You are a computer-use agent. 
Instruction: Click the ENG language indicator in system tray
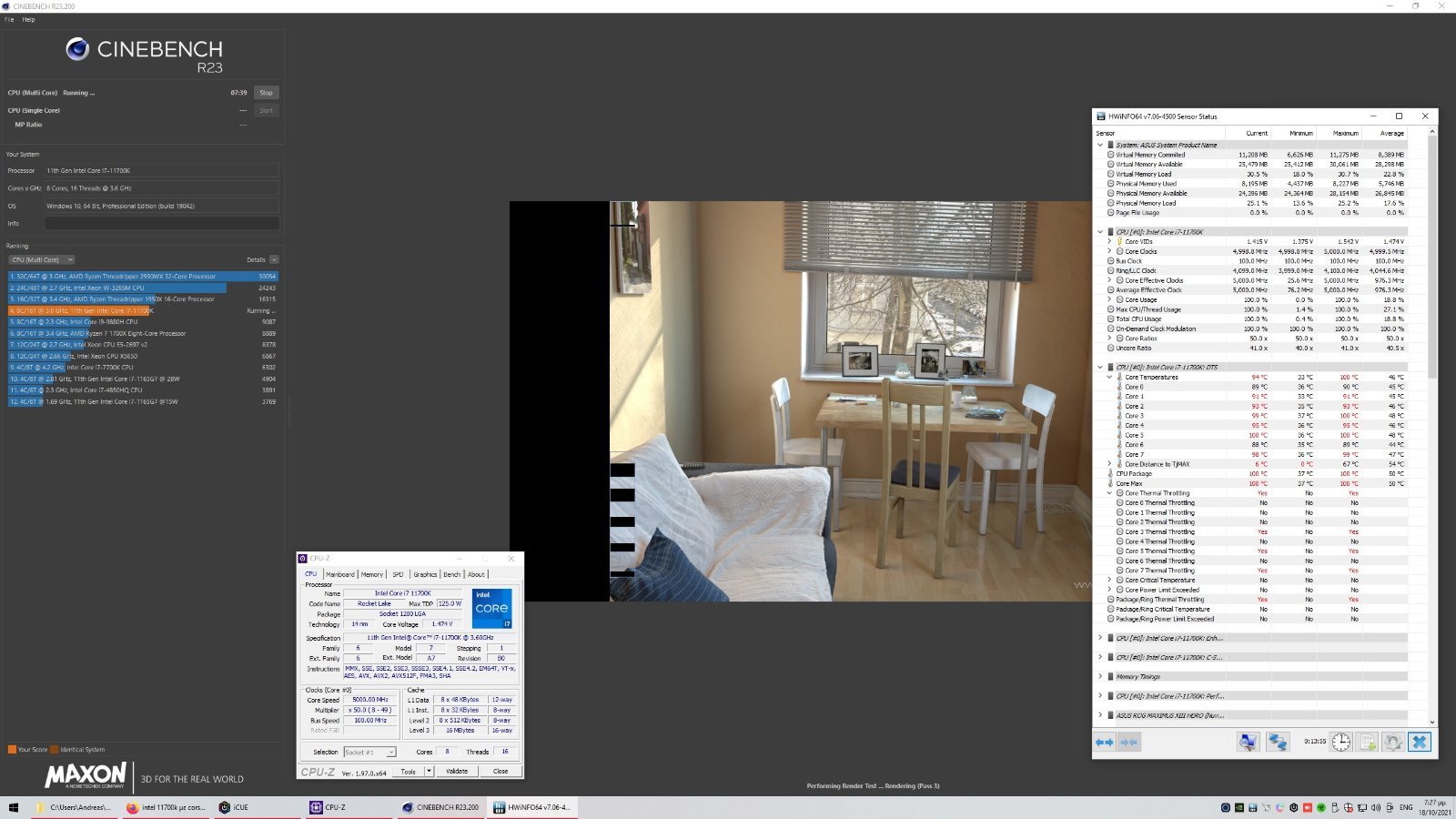tap(1406, 807)
